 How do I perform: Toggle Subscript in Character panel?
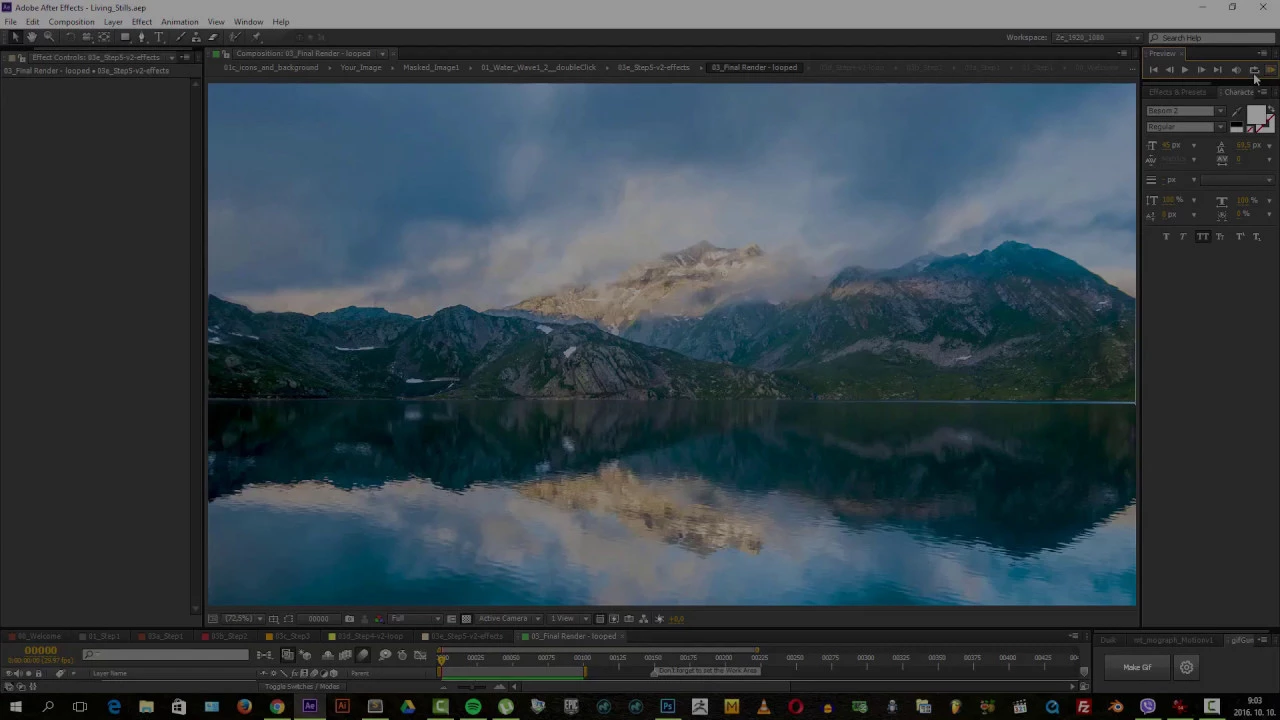(1257, 236)
